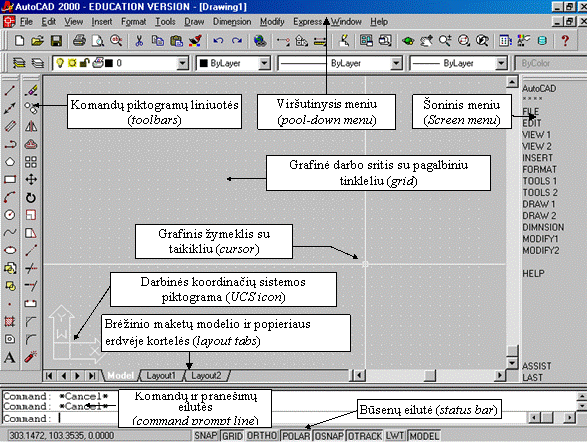The height and width of the screenshot is (442, 587).
Task: Redo the last undone action
Action: [237, 40]
